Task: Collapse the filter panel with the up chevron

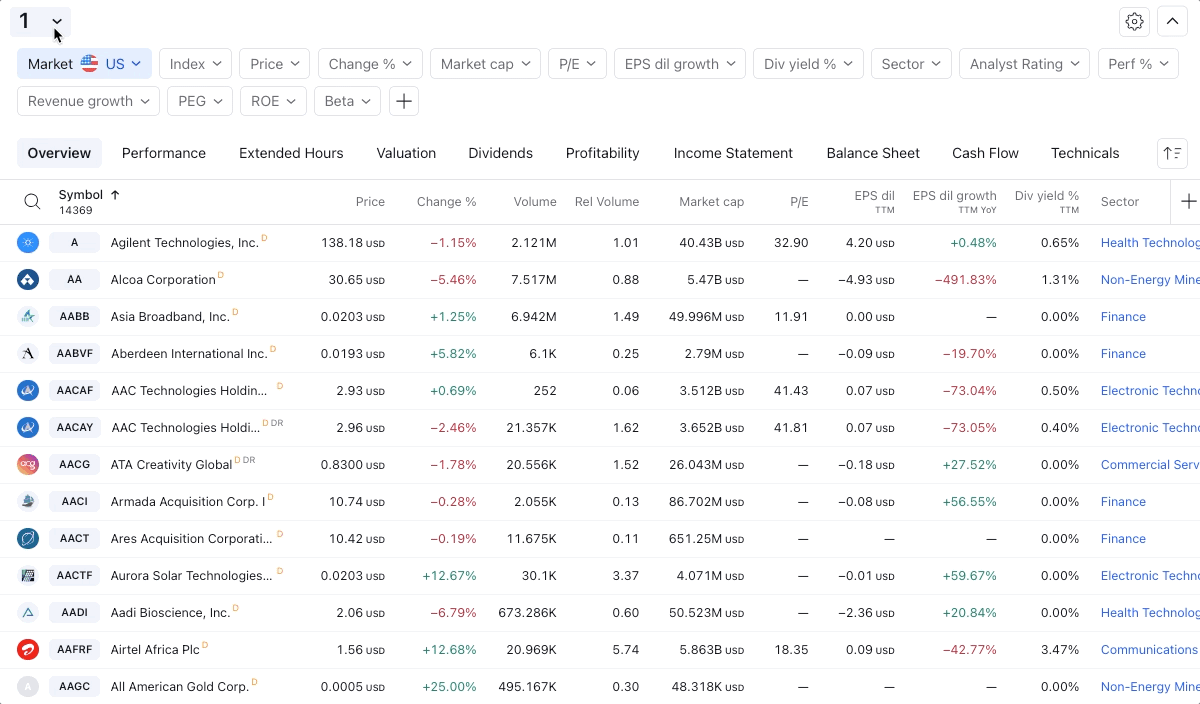Action: 1172,21
